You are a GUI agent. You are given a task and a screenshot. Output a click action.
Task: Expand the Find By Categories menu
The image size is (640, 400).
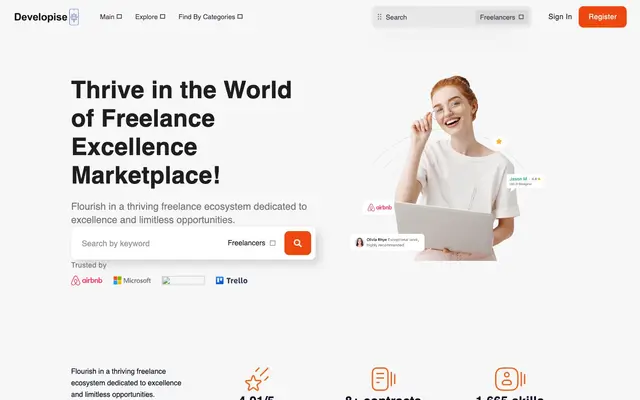(x=210, y=17)
